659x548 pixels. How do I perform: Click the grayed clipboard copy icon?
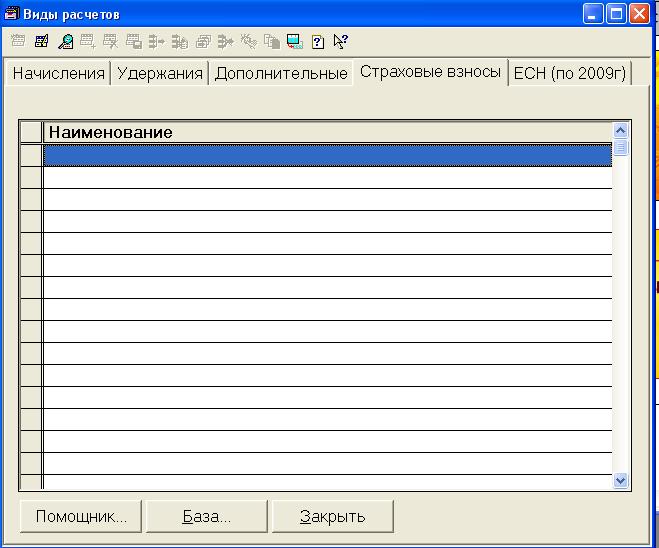coord(271,42)
